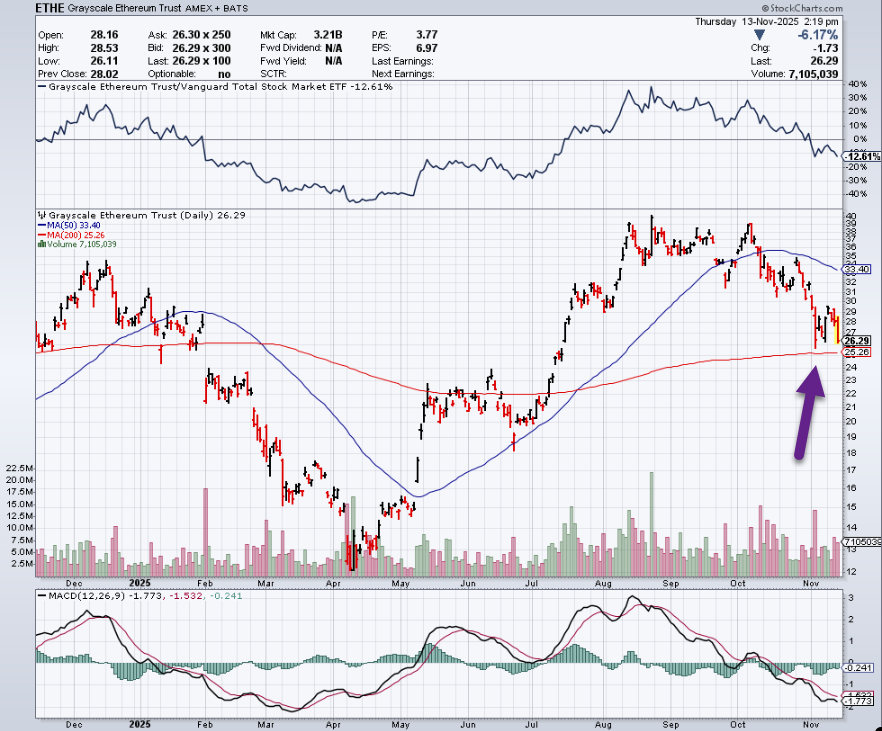The image size is (882, 731).
Task: Click the 26.29 last price tag
Action: pos(857,340)
